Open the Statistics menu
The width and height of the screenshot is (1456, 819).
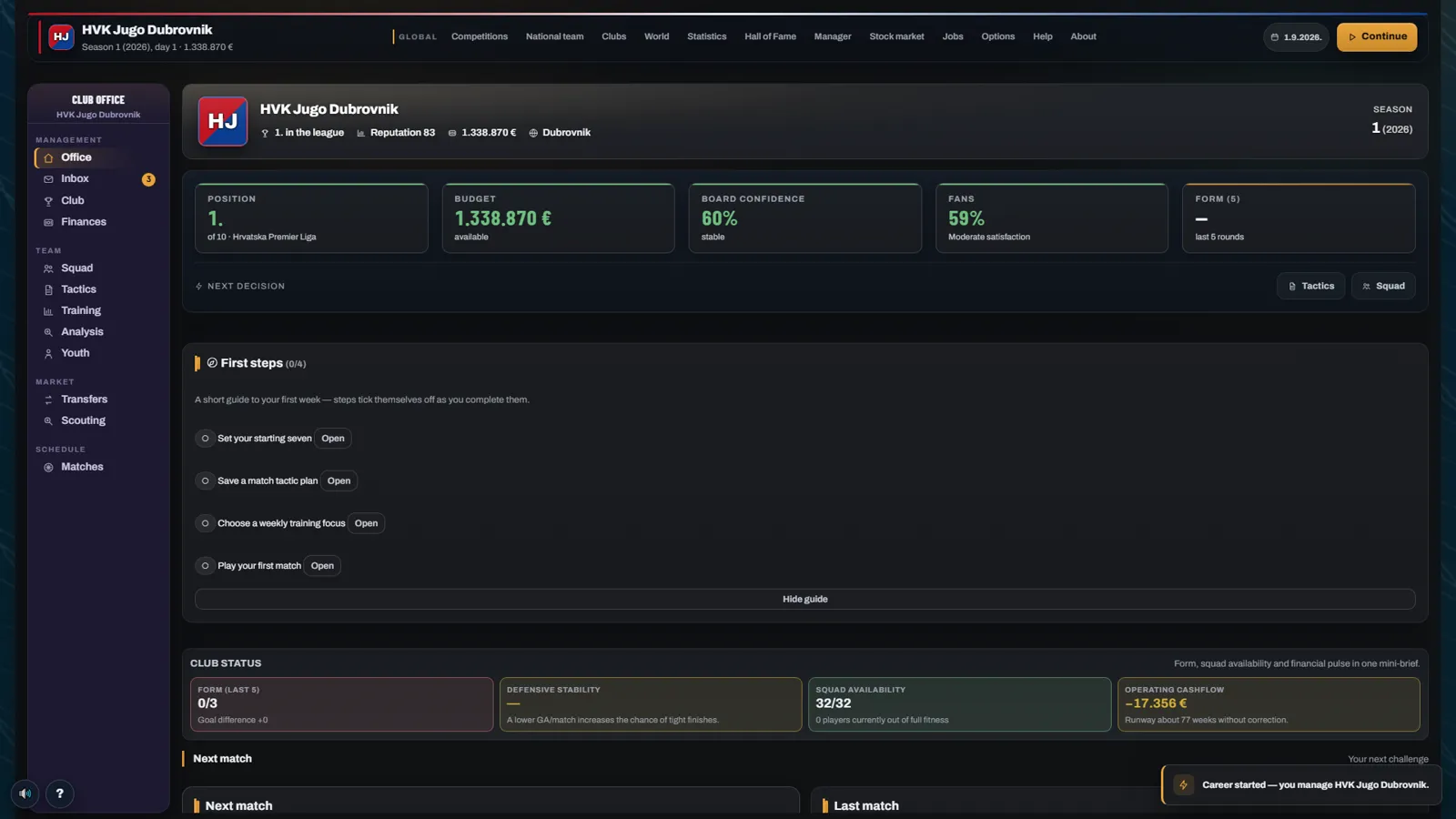[706, 37]
